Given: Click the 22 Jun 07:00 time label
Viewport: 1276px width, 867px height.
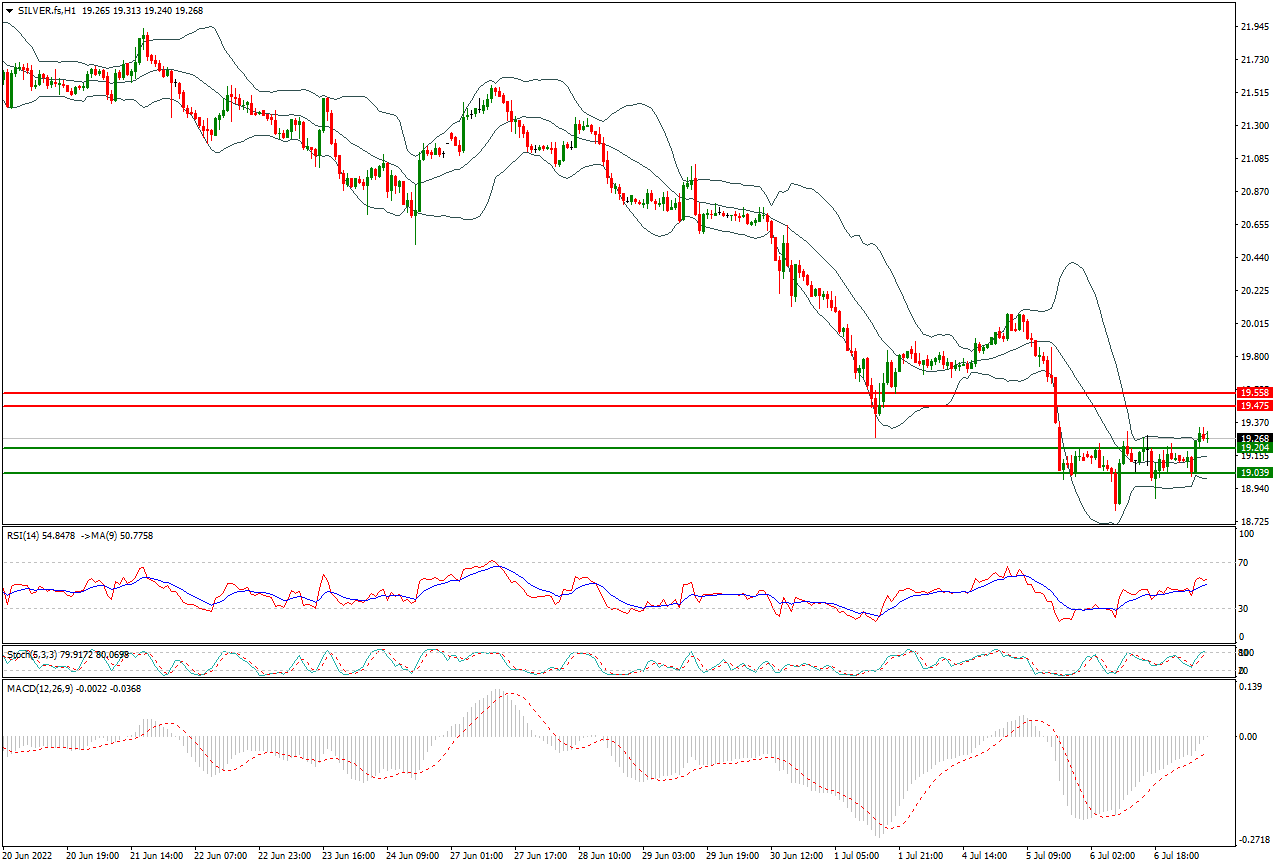Looking at the screenshot, I should coord(221,857).
